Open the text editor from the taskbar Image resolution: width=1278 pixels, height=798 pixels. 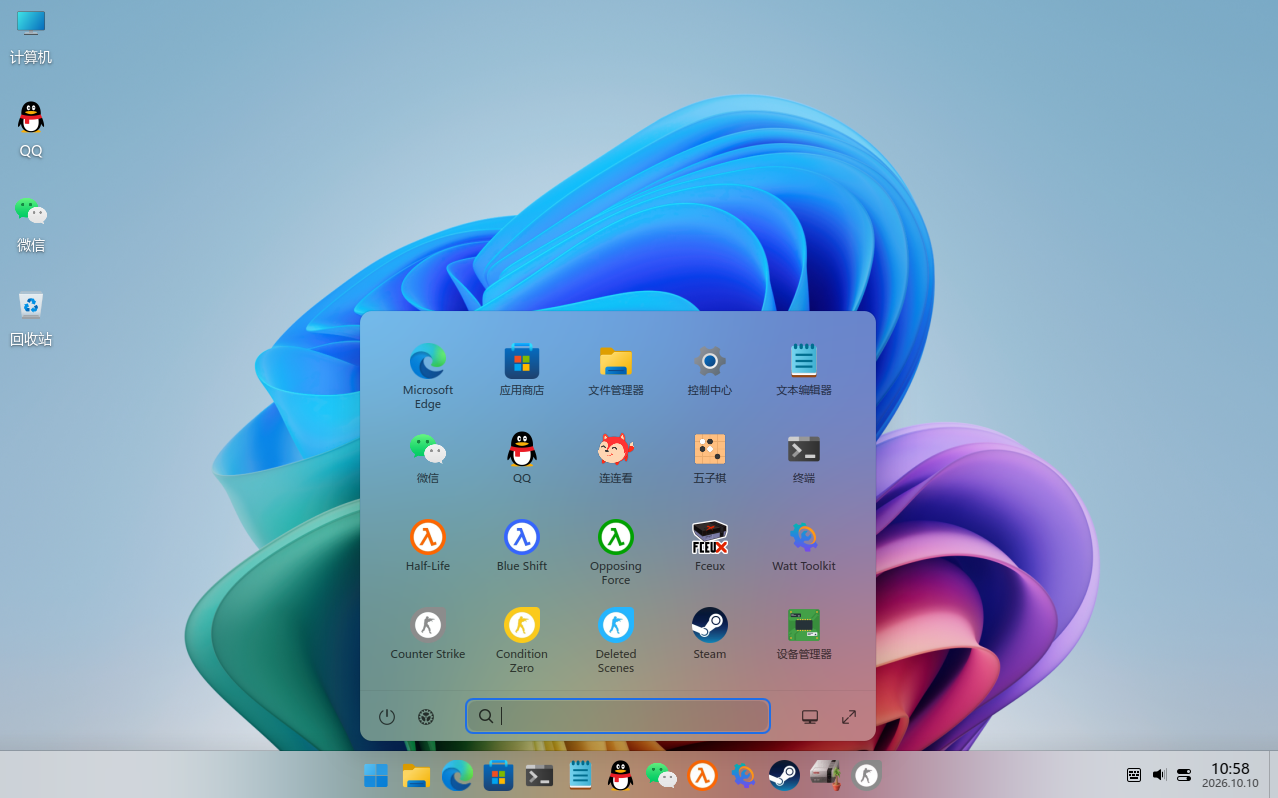(580, 775)
